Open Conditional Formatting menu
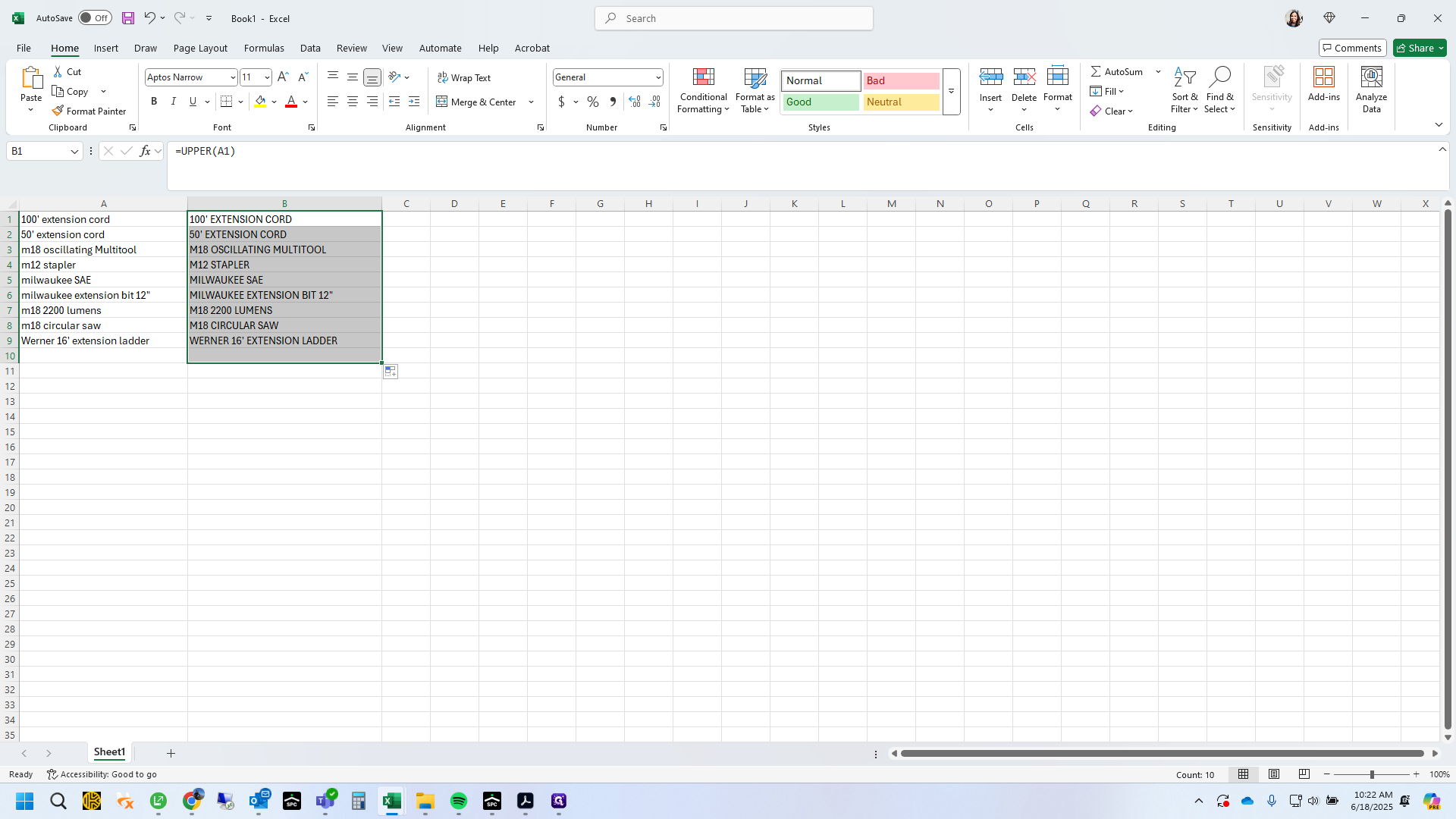This screenshot has height=819, width=1456. pos(703,91)
